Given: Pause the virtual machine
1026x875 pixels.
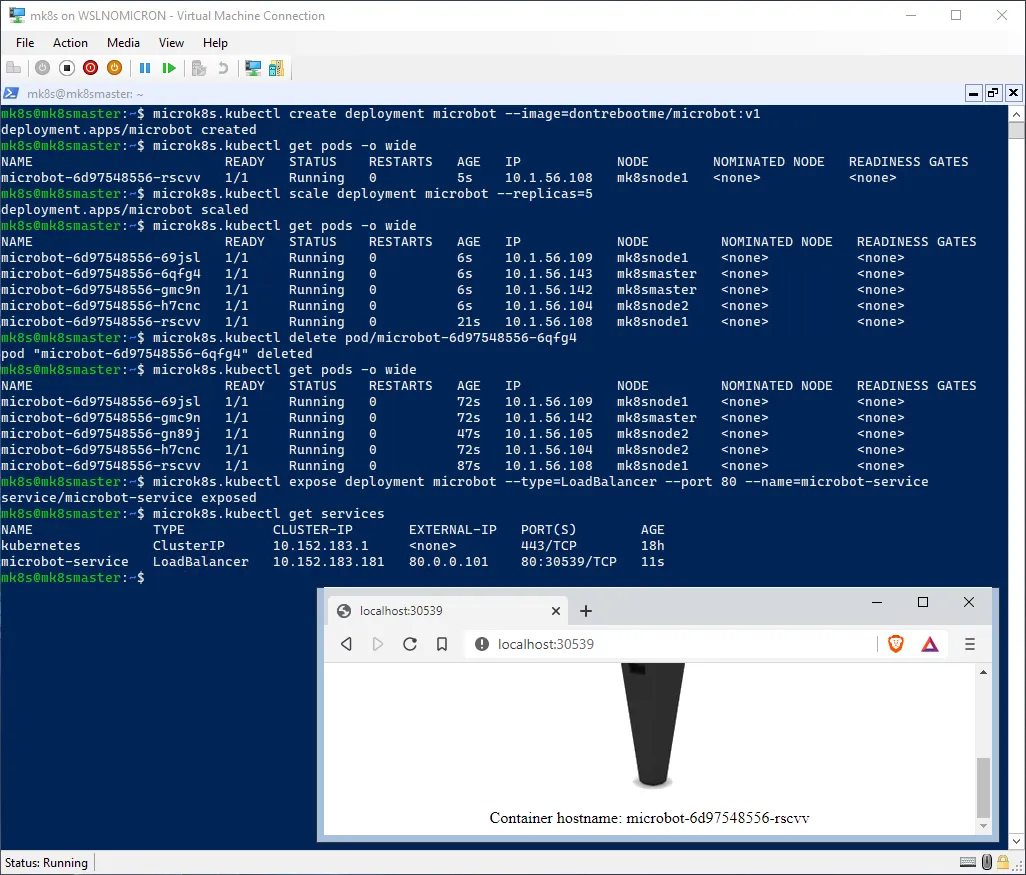Looking at the screenshot, I should click(145, 68).
